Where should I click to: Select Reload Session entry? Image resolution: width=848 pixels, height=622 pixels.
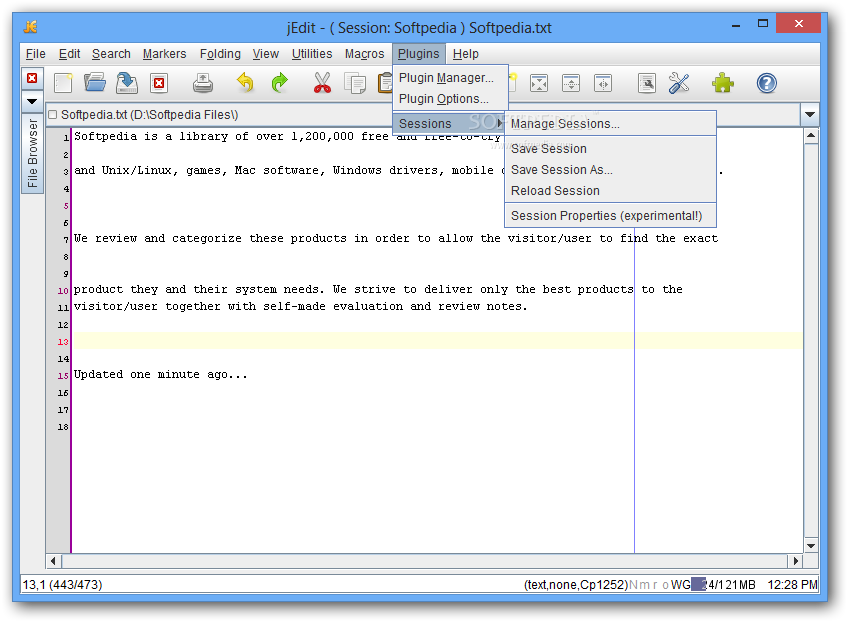(610, 191)
